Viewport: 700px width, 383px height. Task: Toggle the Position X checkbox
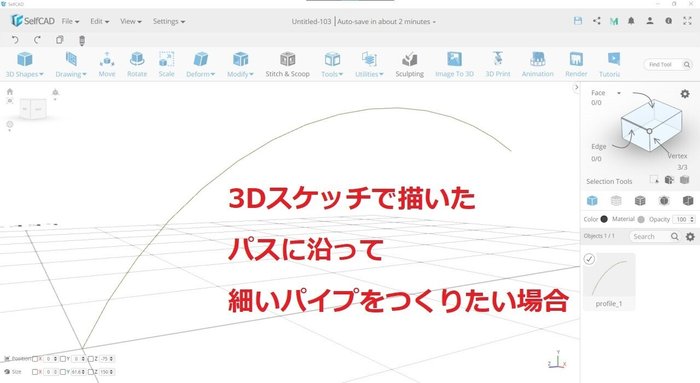(35, 359)
